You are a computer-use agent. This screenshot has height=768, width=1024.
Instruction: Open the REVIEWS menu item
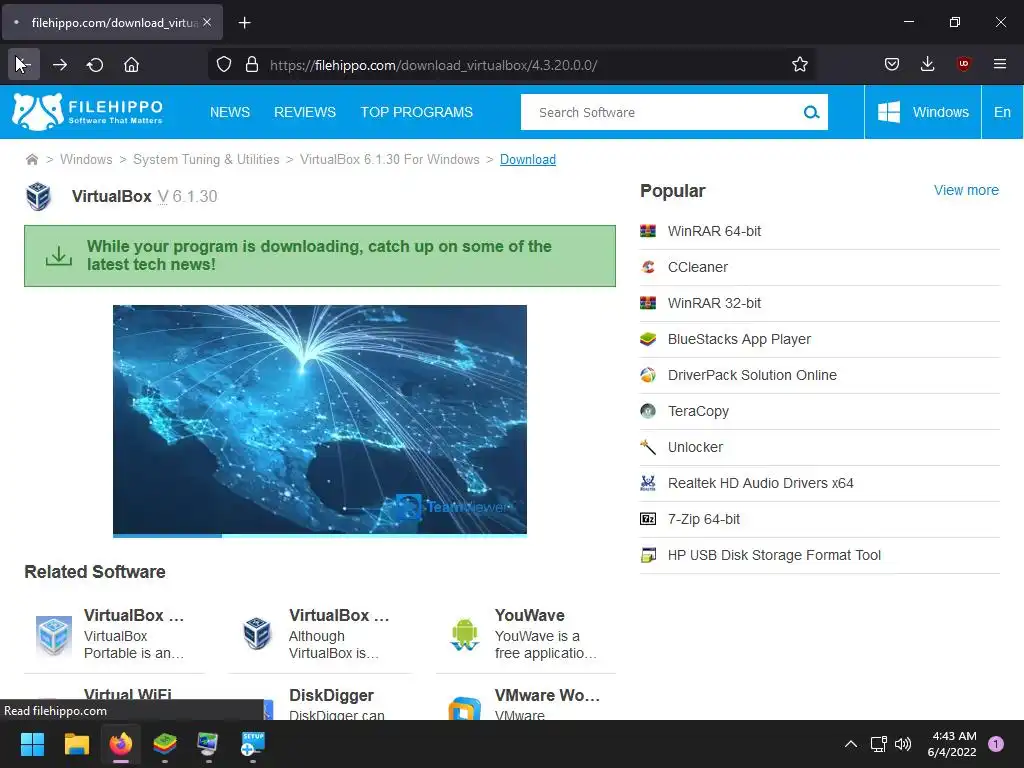click(x=305, y=112)
